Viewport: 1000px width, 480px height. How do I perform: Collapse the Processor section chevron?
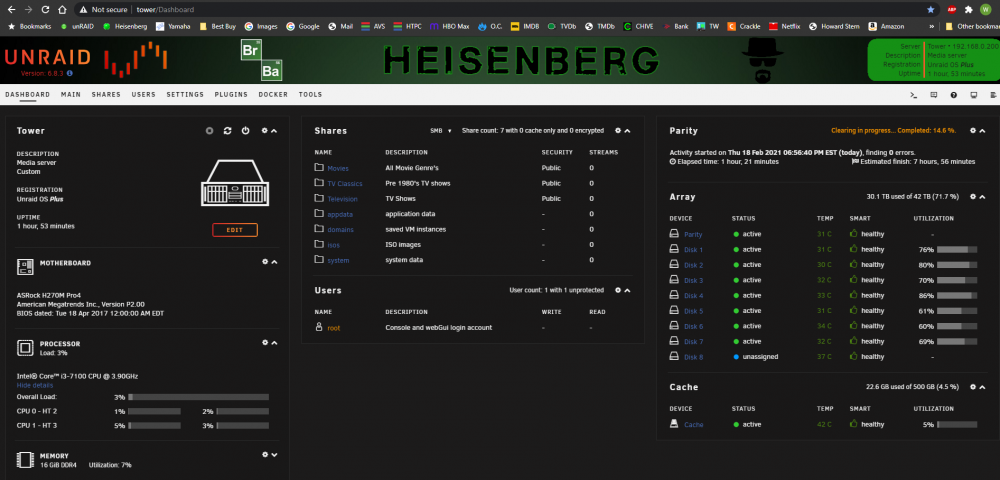click(274, 342)
